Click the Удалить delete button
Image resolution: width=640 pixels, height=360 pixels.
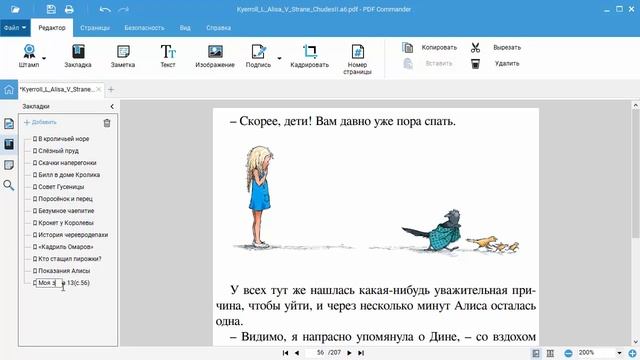(x=495, y=64)
